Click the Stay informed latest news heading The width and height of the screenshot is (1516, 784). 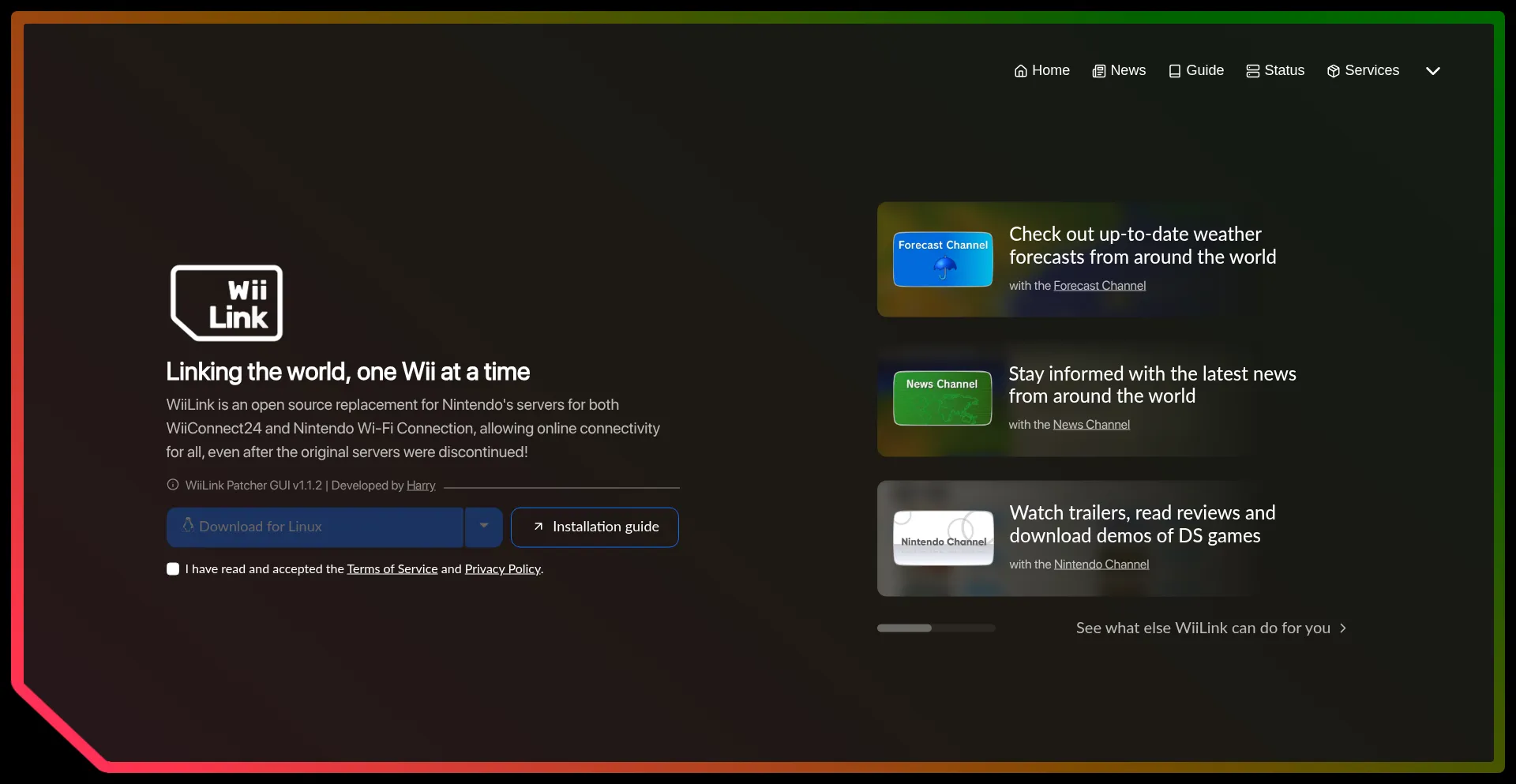coord(1152,384)
